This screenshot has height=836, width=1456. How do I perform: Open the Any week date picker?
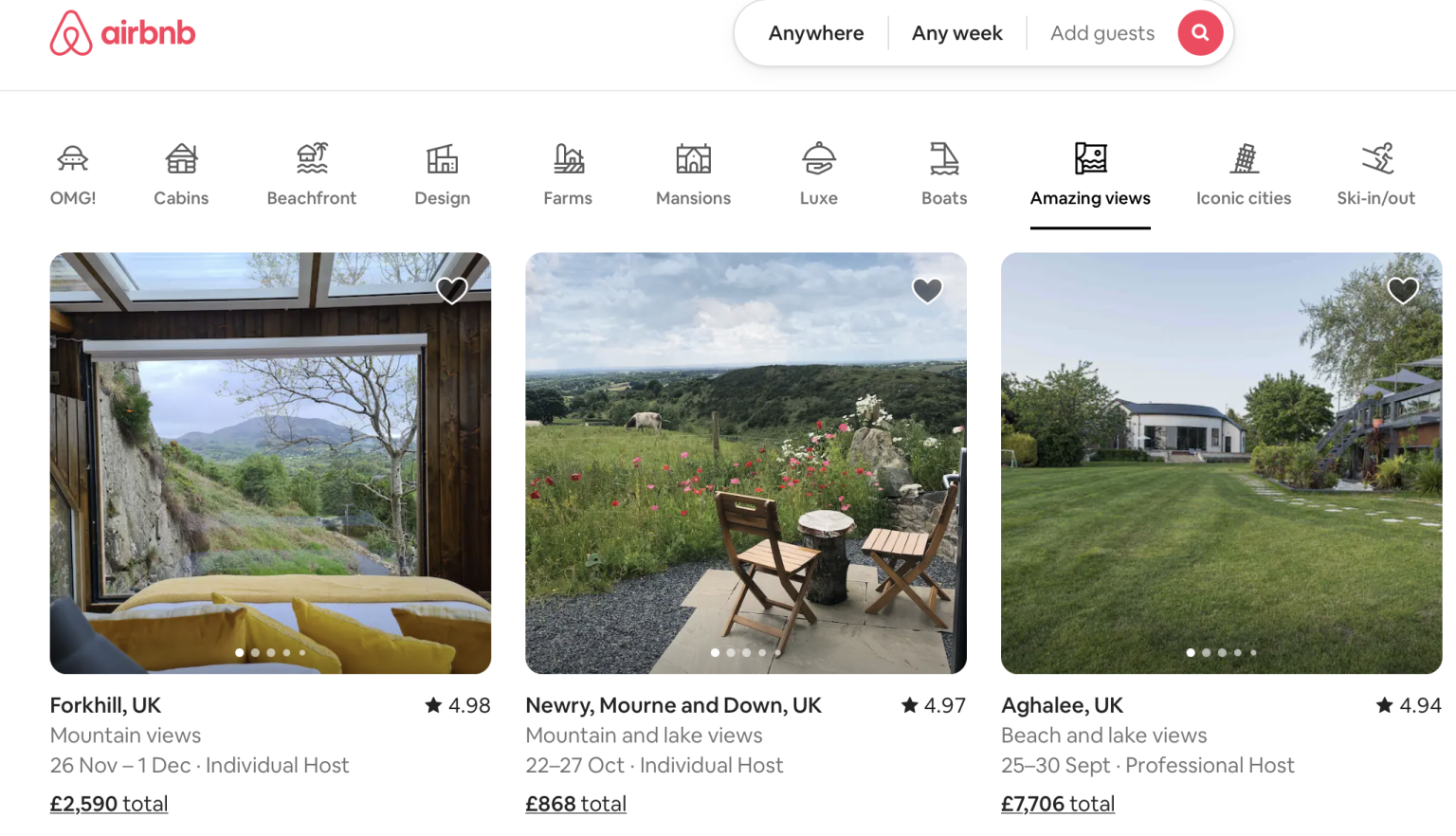(956, 33)
